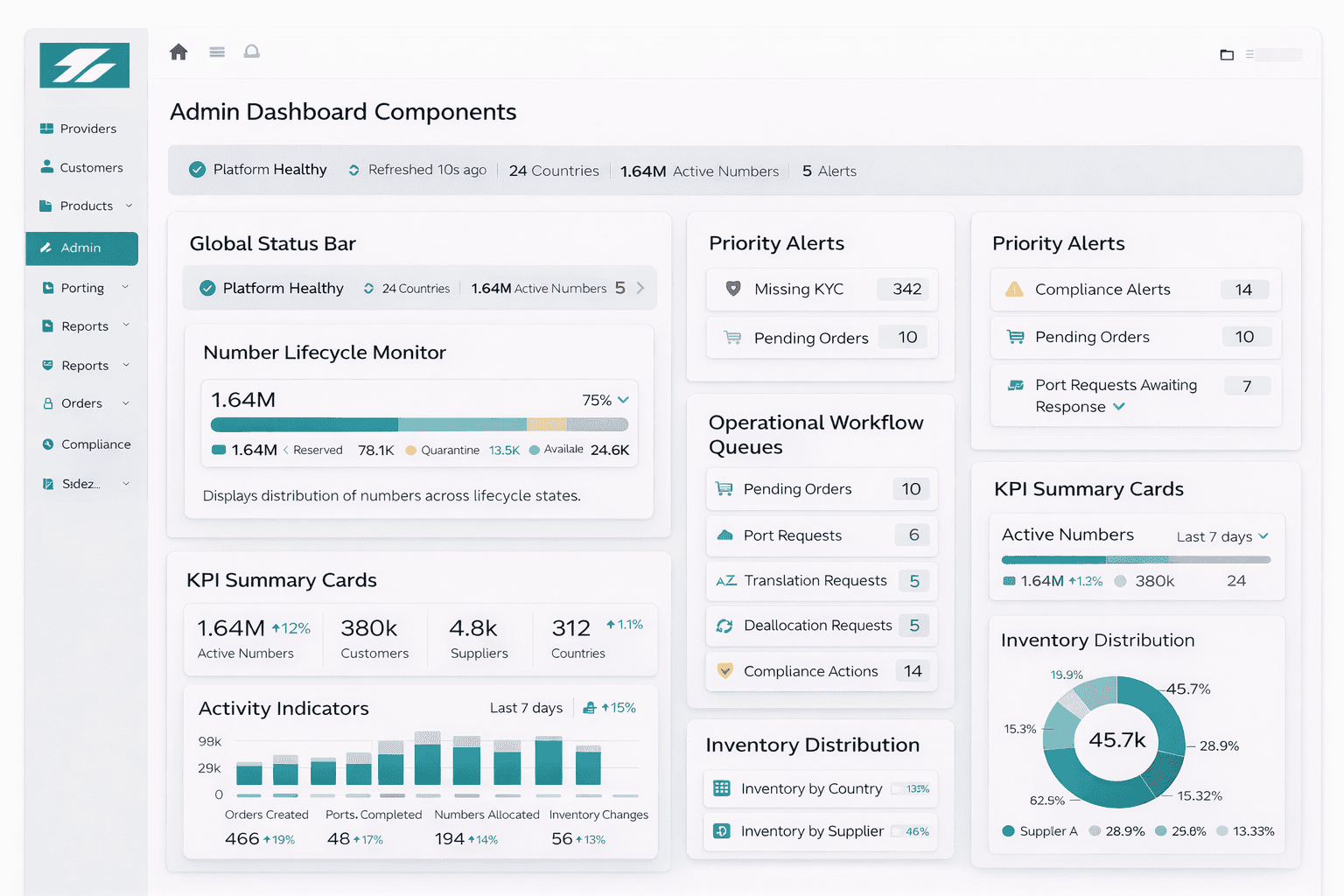Go to Home via house icon
Viewport: 1344px width, 896px height.
tap(178, 52)
